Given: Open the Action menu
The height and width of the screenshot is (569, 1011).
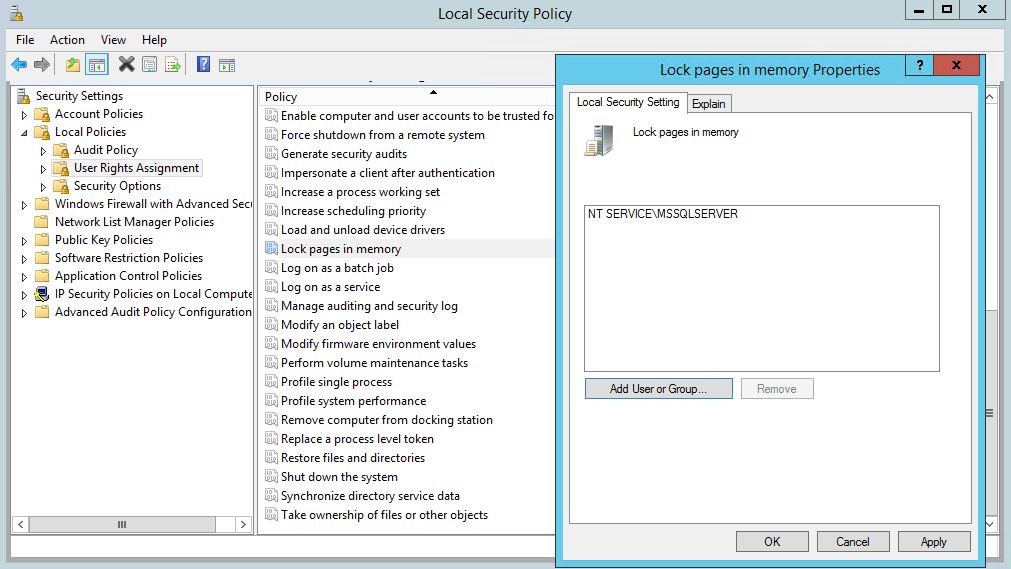Looking at the screenshot, I should tap(67, 40).
